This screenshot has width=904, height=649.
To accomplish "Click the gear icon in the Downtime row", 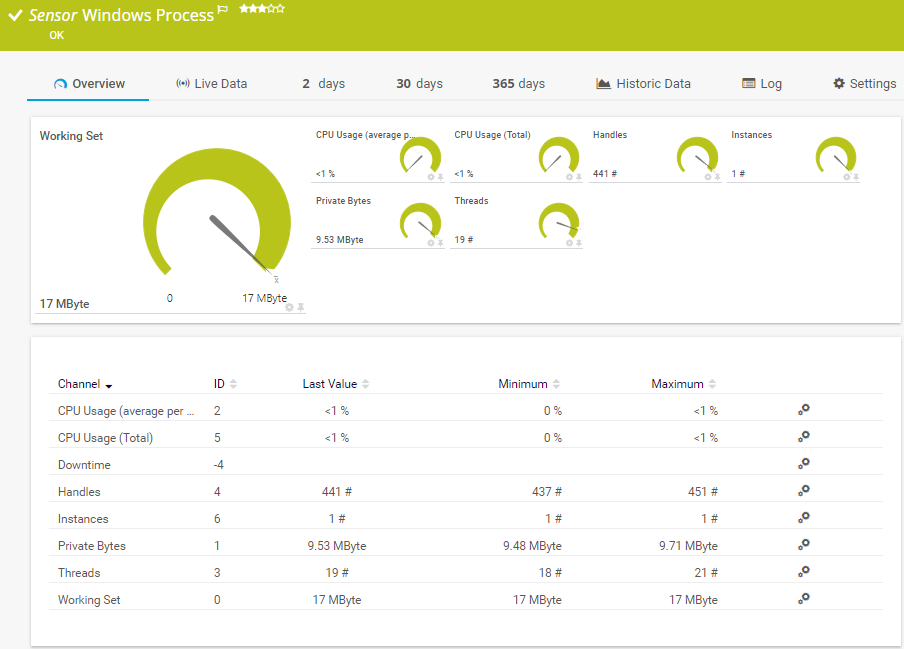I will 803,464.
